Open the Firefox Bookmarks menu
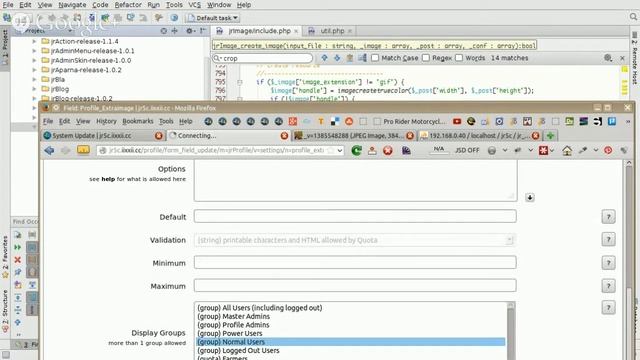The height and width of the screenshot is (360, 640). point(138,121)
